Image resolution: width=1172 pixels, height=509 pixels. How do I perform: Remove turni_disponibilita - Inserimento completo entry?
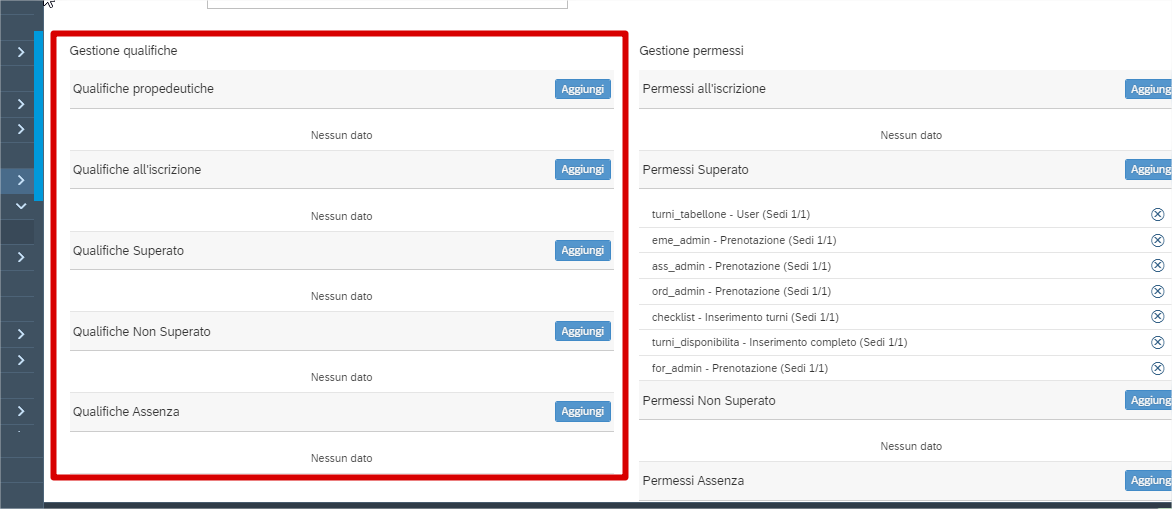[1157, 342]
